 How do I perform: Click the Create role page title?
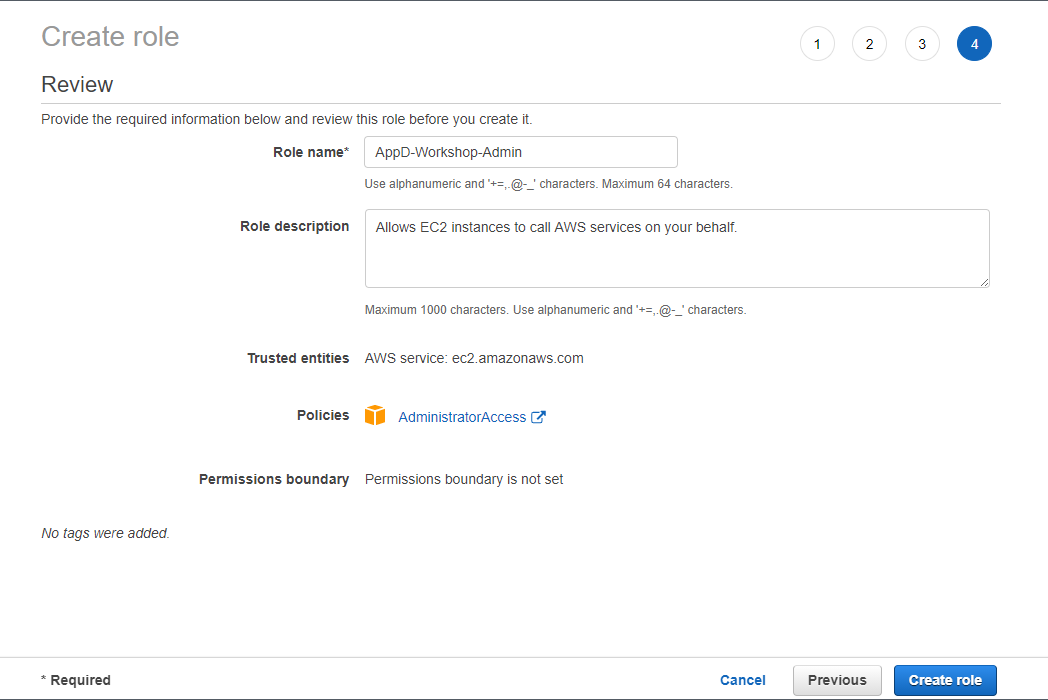[110, 37]
